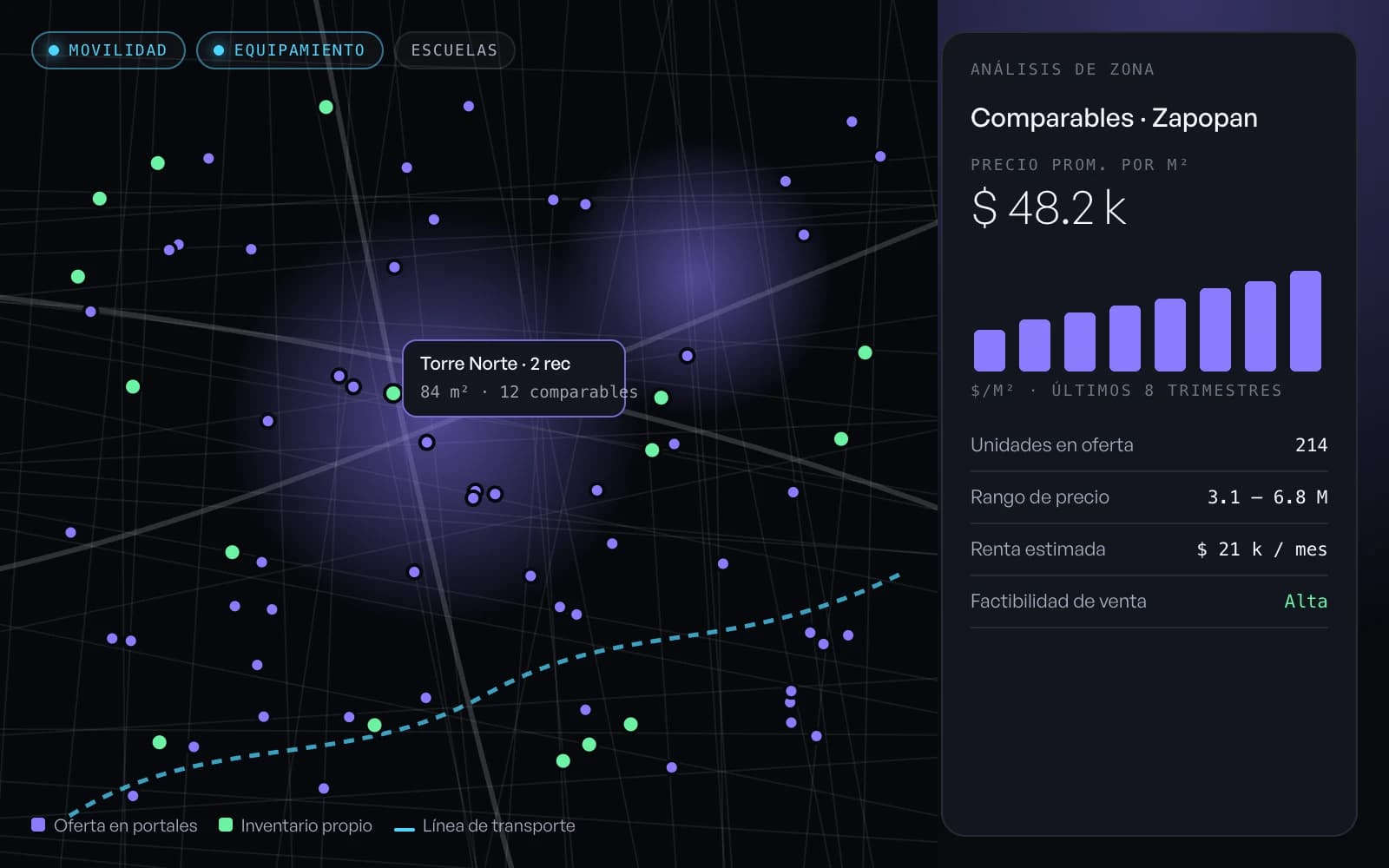Viewport: 1389px width, 868px height.
Task: Enable the Escuelas layer chip
Action: [455, 50]
